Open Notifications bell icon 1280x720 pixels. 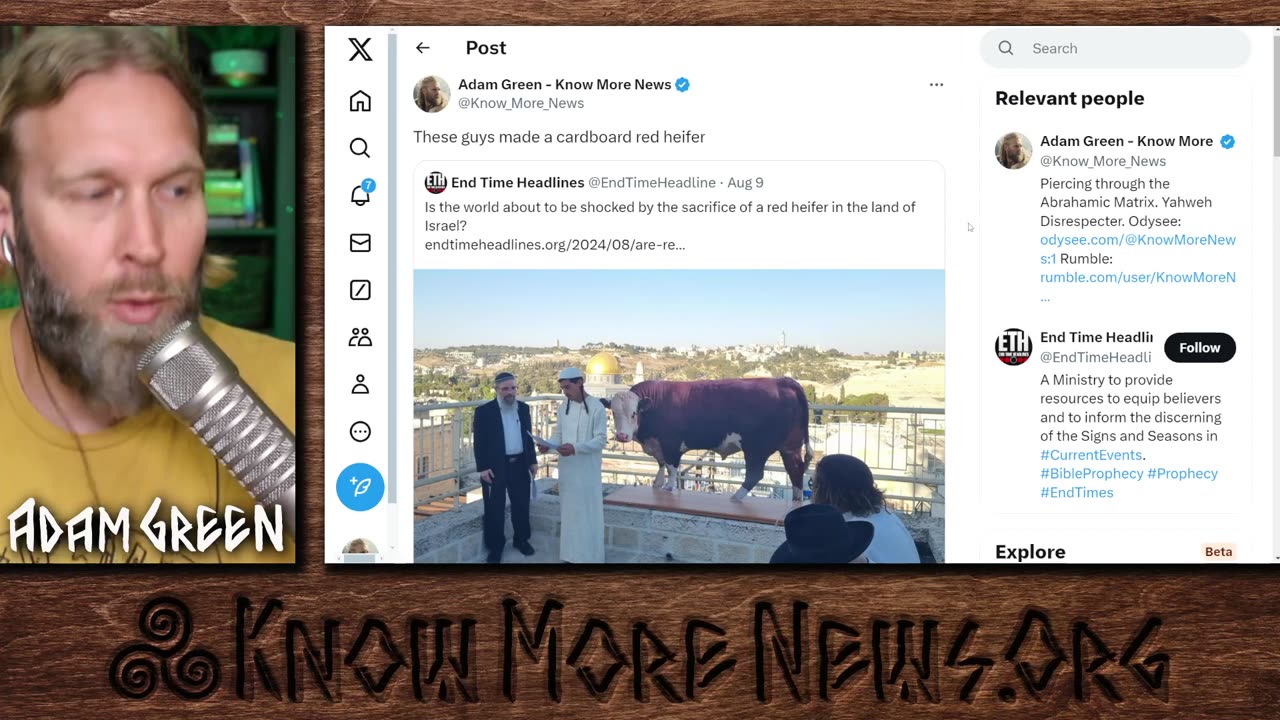[x=360, y=195]
